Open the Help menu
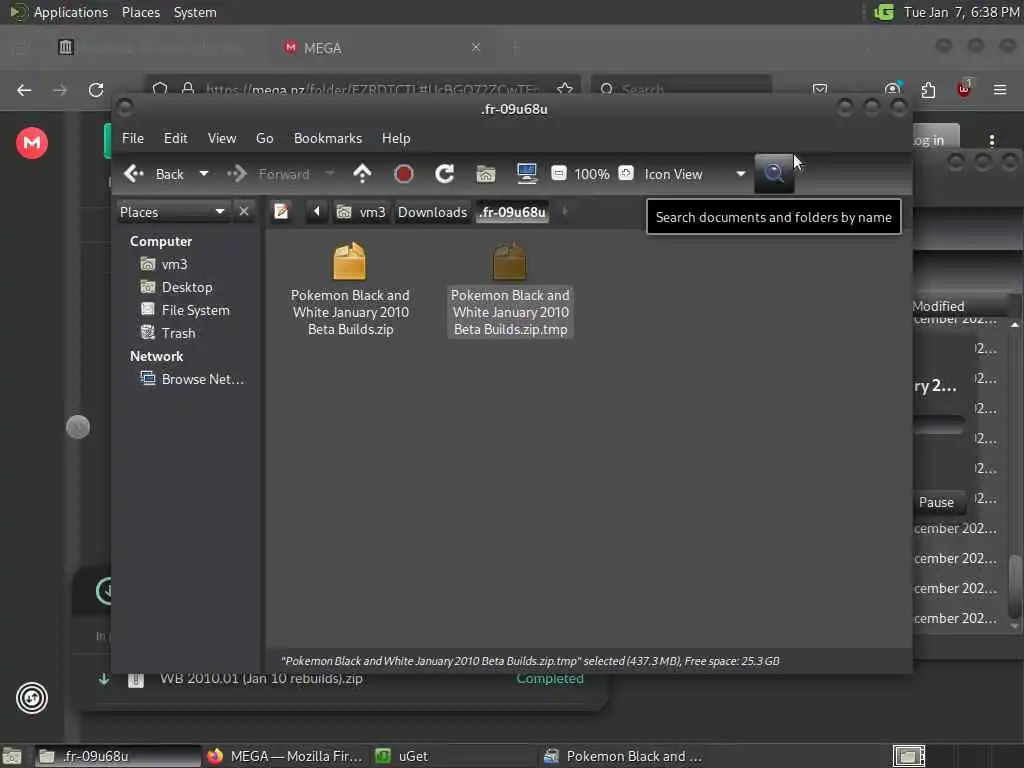Screen dimensions: 1024x768 396,138
